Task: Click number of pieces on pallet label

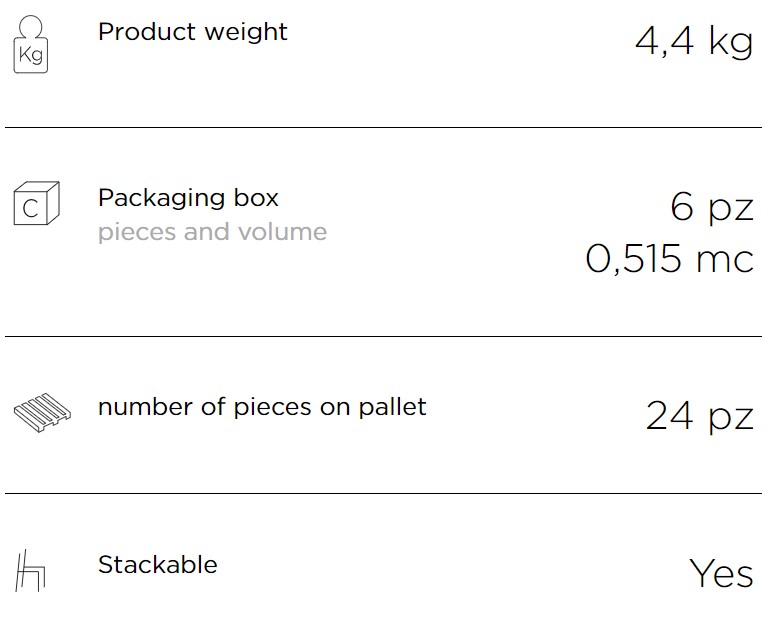Action: [x=262, y=407]
